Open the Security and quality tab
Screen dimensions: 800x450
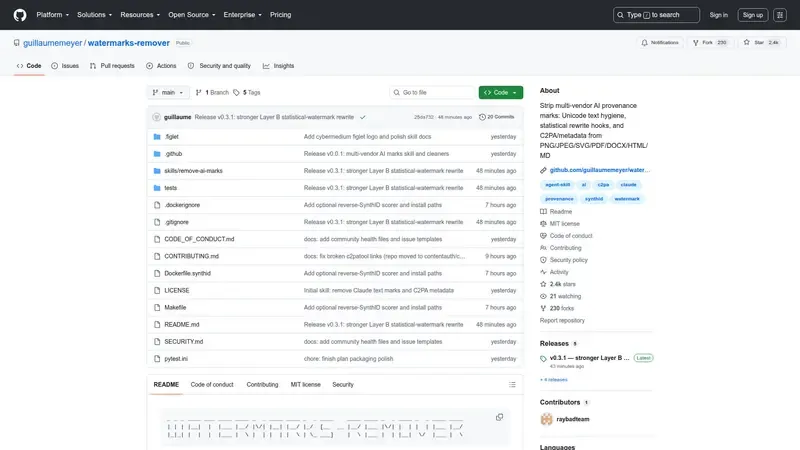pyautogui.click(x=219, y=66)
